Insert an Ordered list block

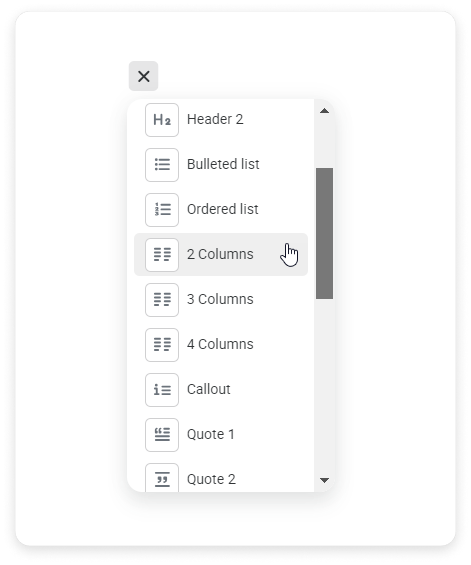(221, 210)
